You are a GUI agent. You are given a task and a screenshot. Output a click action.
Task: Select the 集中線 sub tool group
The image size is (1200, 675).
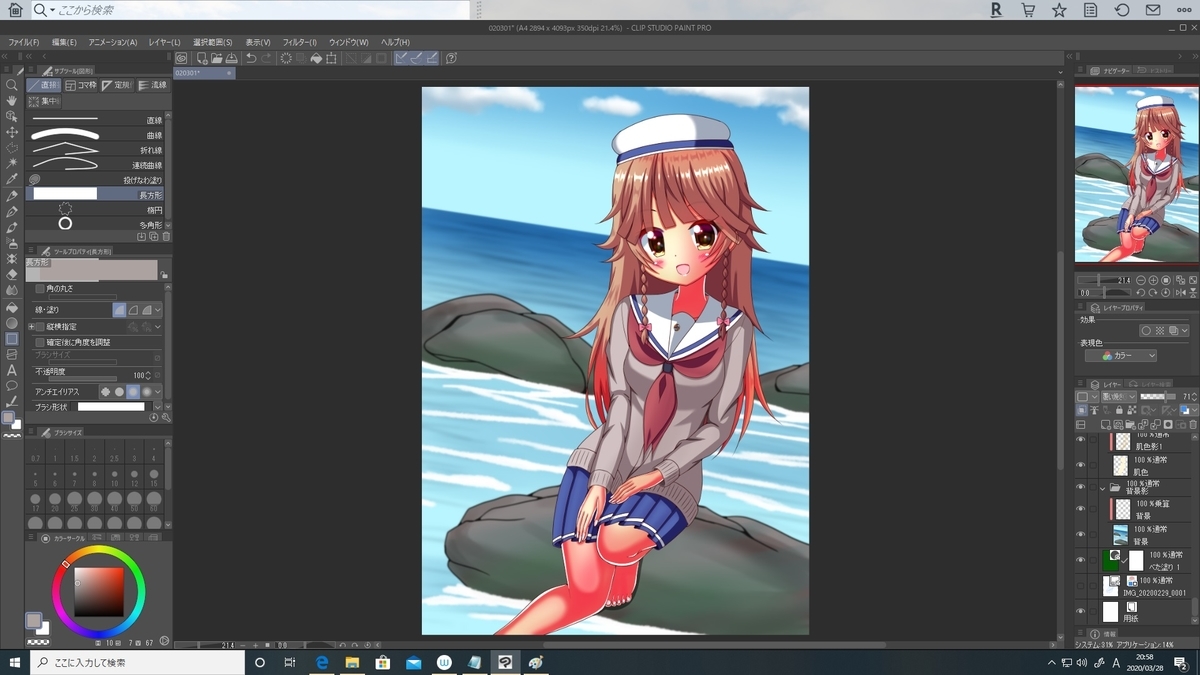point(44,101)
